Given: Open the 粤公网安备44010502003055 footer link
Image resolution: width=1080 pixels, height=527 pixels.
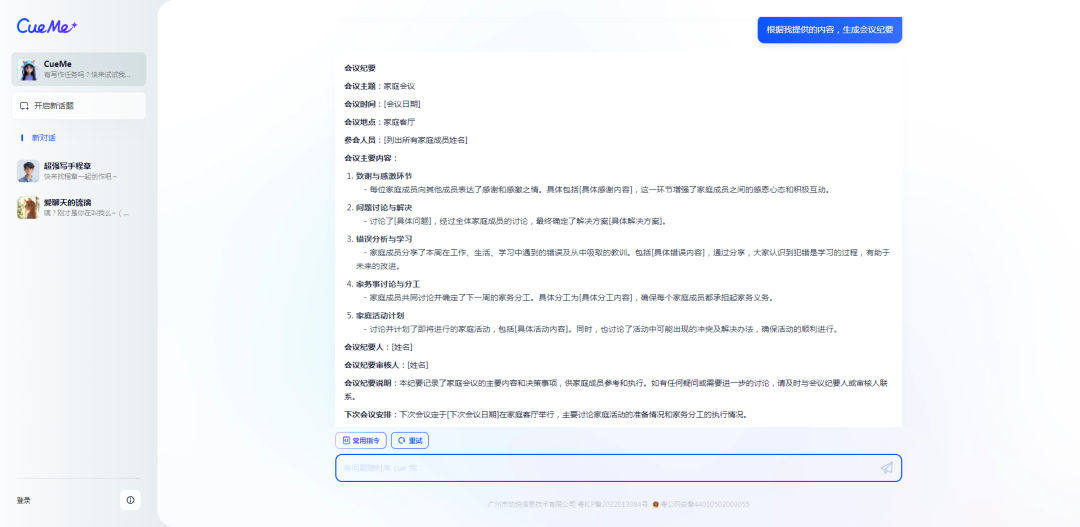Looking at the screenshot, I should [705, 504].
